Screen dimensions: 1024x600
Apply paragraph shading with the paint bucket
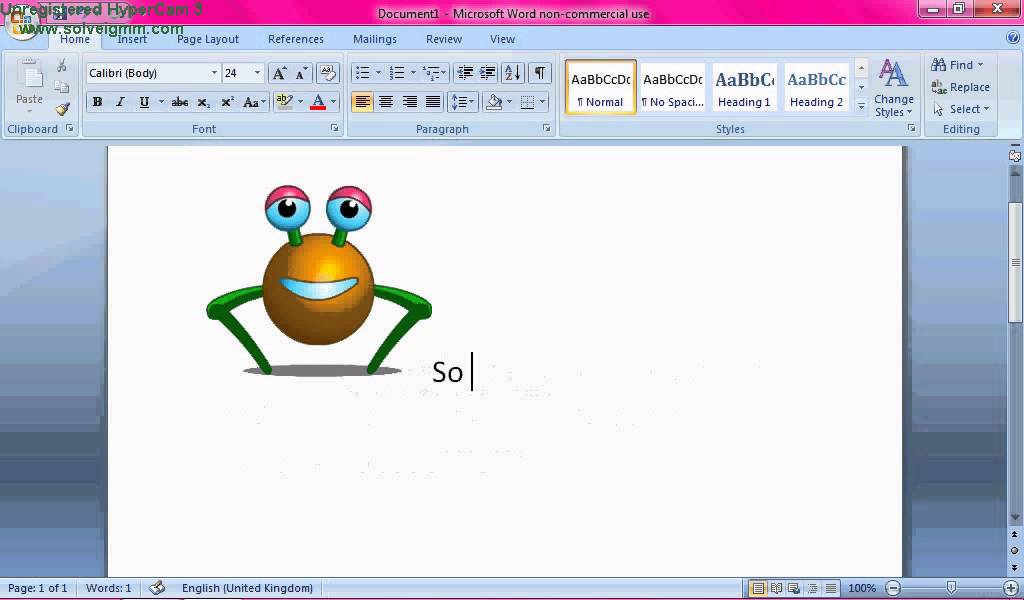(494, 102)
